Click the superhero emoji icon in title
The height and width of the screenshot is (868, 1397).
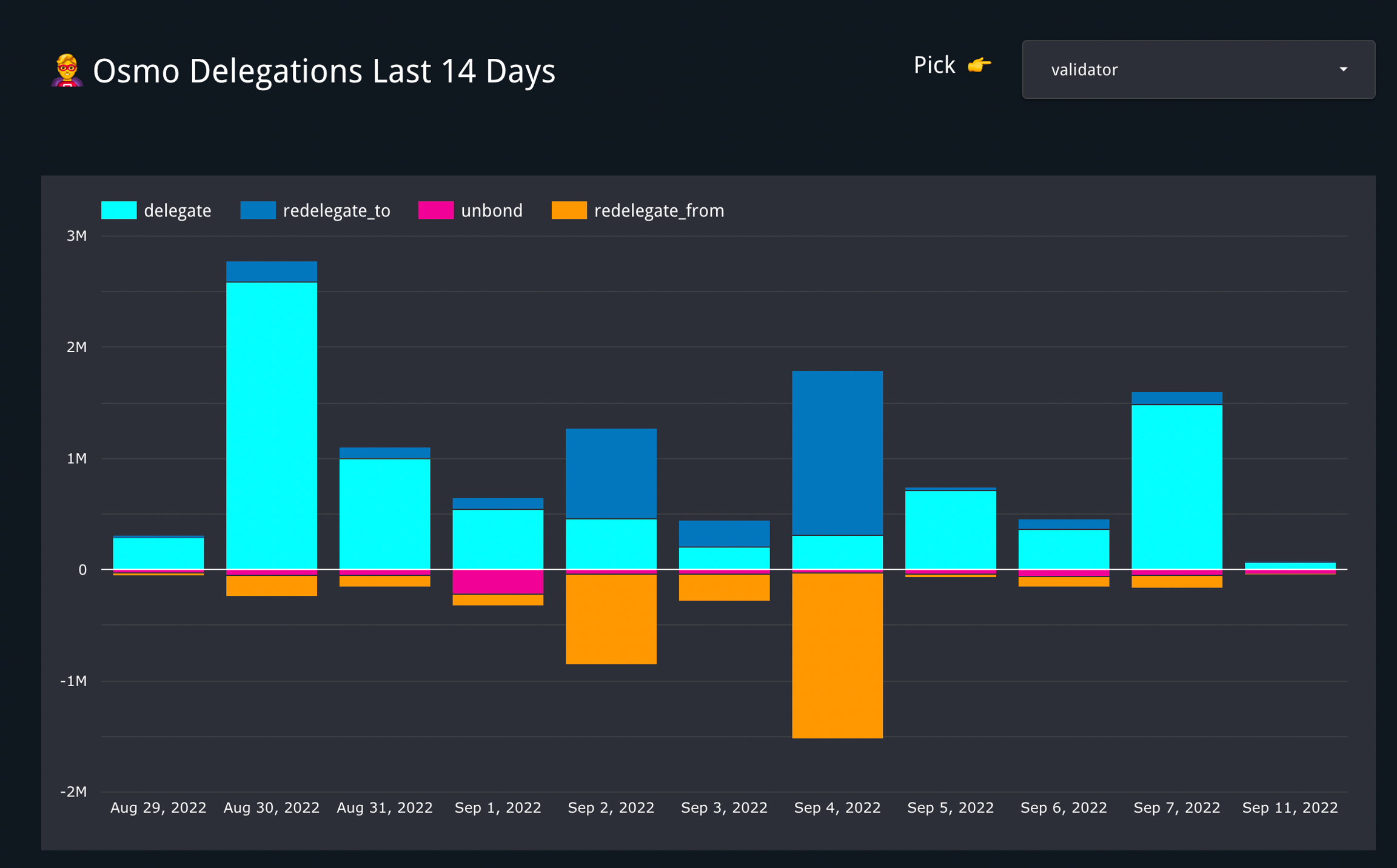tap(67, 70)
